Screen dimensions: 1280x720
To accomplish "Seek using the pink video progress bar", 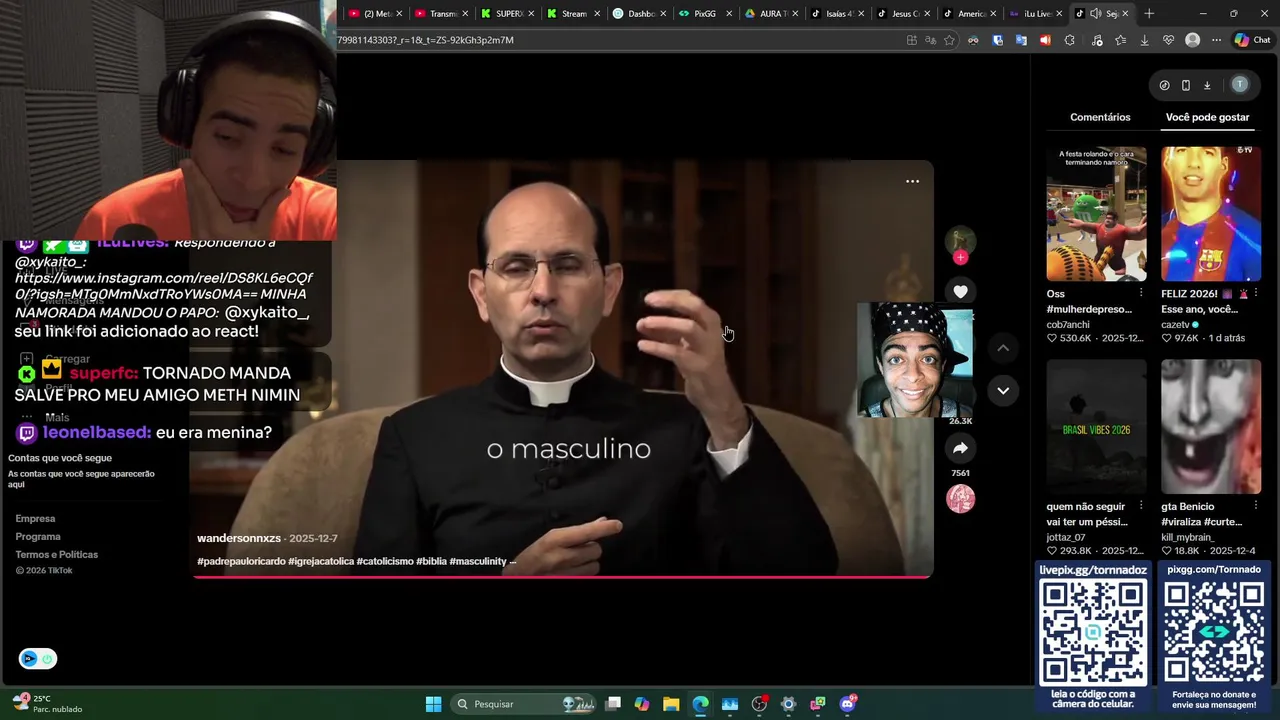I will (563, 577).
